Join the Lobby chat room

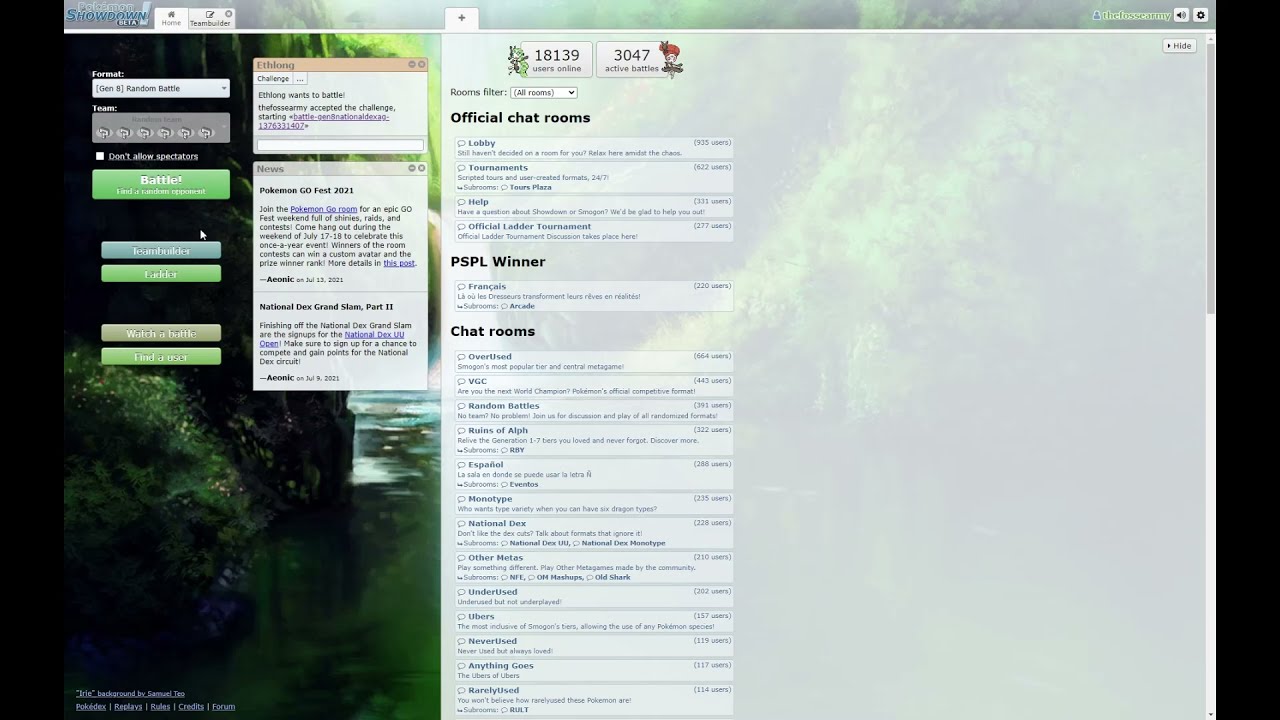pos(593,148)
